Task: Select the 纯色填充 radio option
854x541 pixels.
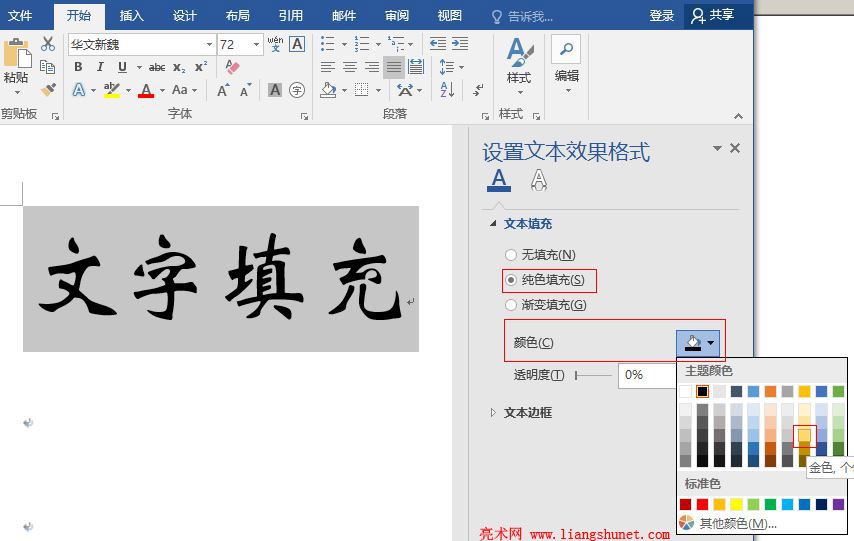Action: tap(511, 280)
